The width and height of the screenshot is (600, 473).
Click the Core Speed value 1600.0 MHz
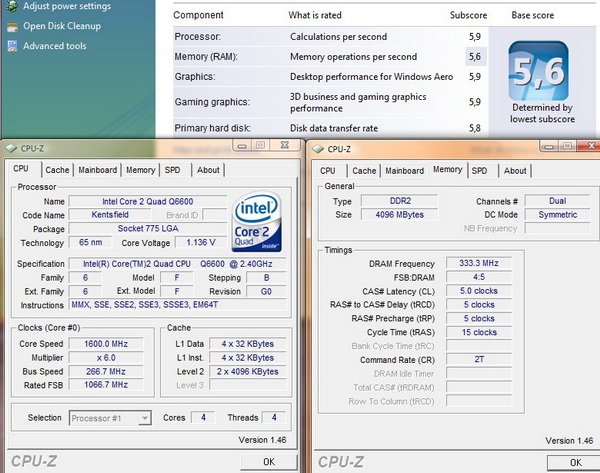tap(106, 344)
